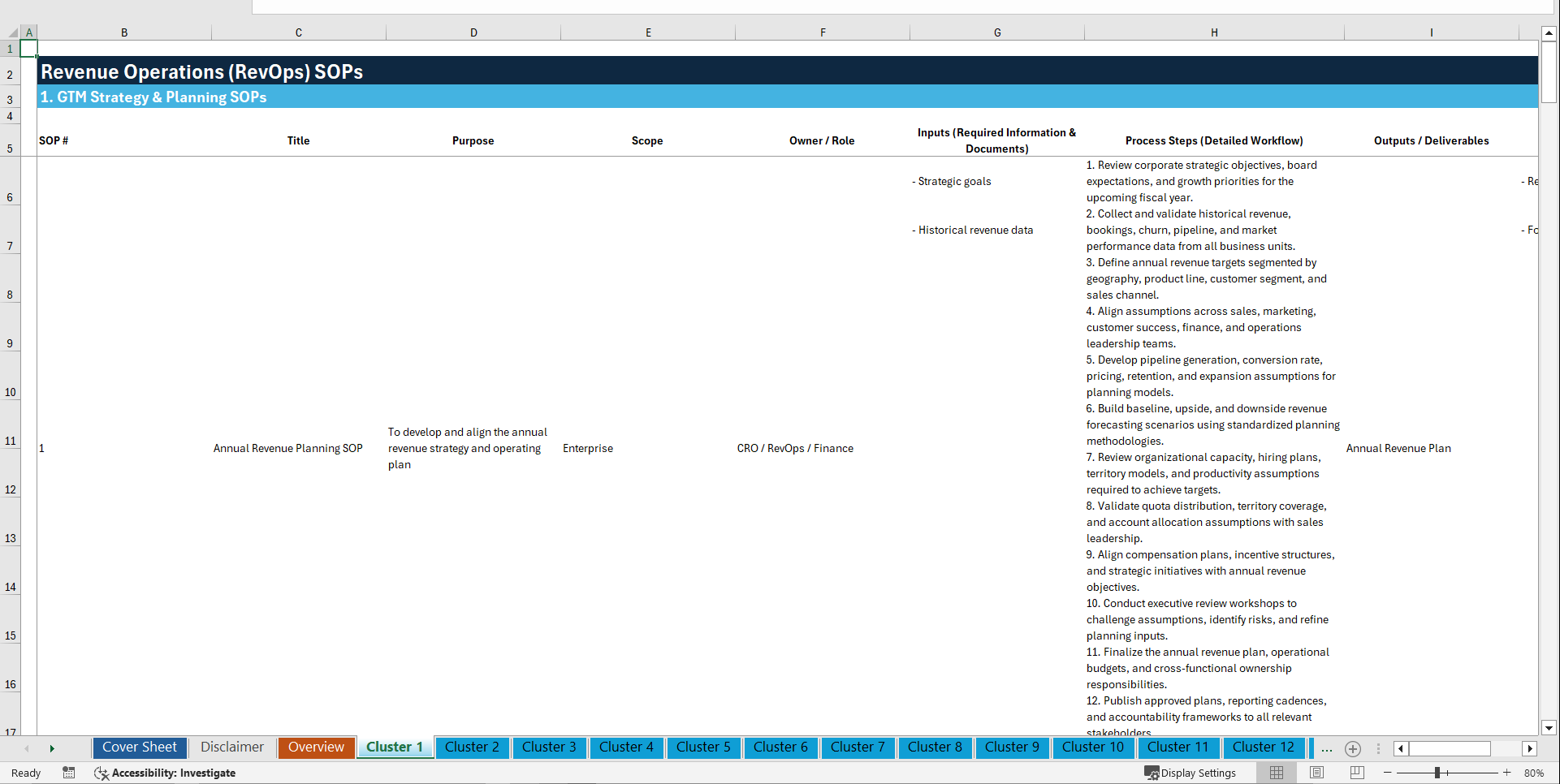Select column I header
1560x784 pixels.
[x=1431, y=32]
